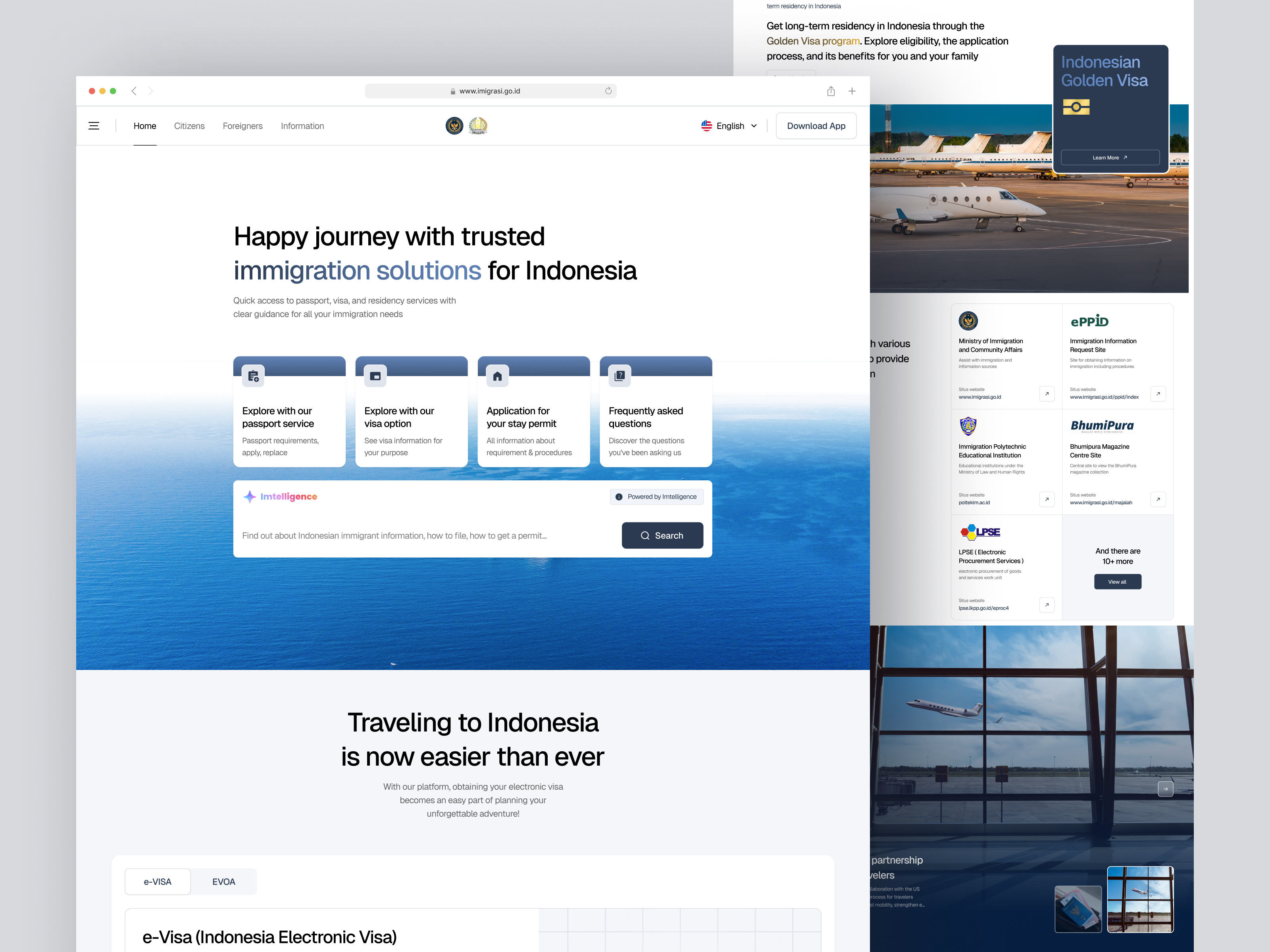Open the Foreigners menu item

(242, 126)
